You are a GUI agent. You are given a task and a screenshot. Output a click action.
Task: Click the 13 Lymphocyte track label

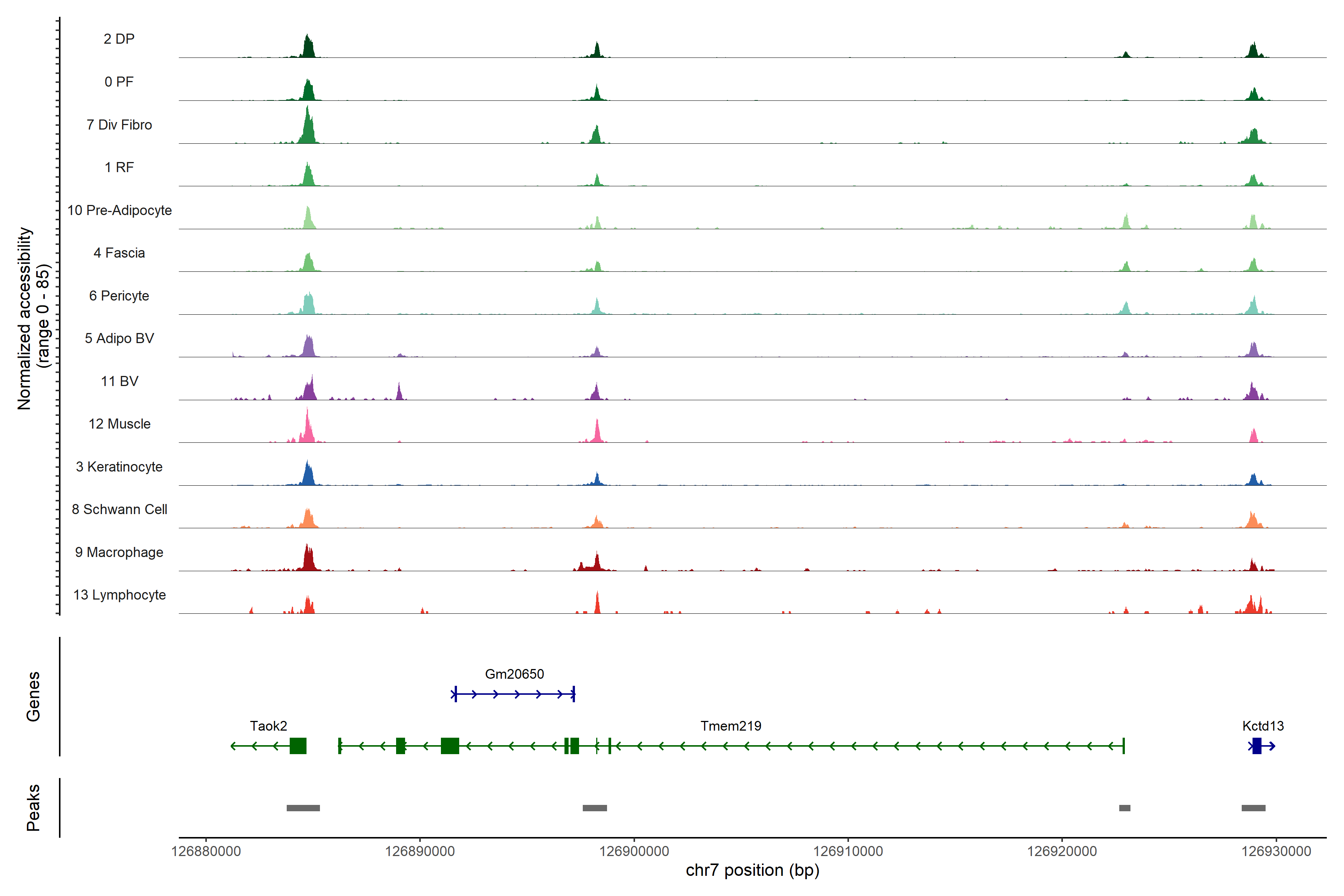click(119, 595)
